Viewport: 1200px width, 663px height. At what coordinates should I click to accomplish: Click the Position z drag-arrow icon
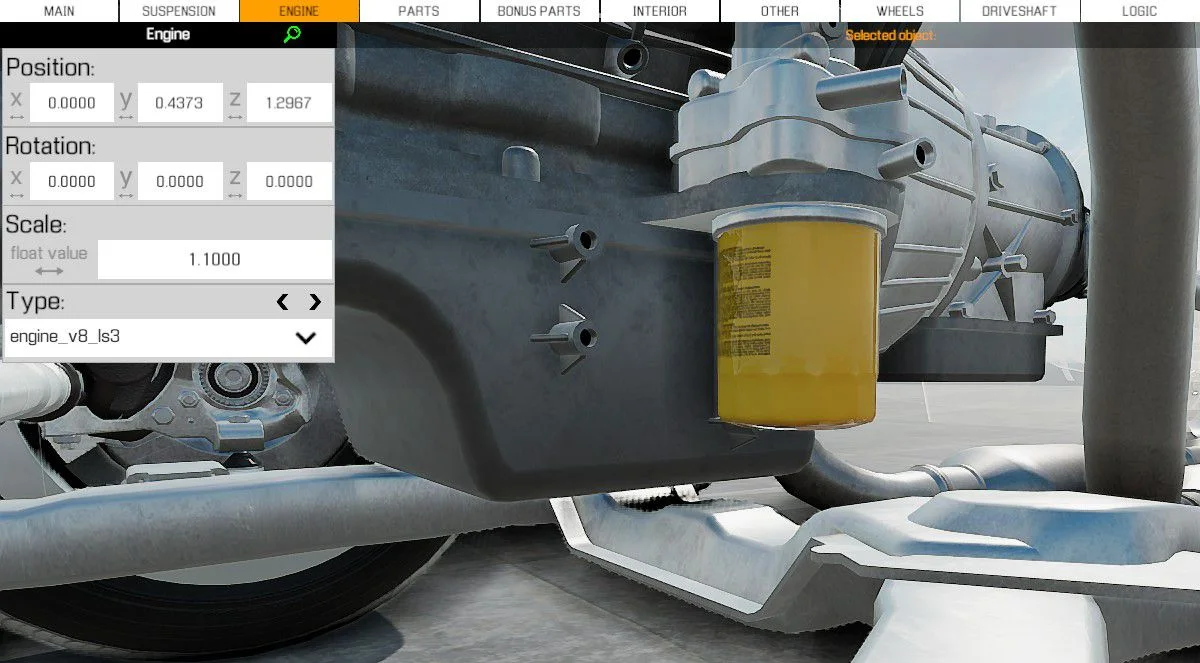pyautogui.click(x=234, y=117)
